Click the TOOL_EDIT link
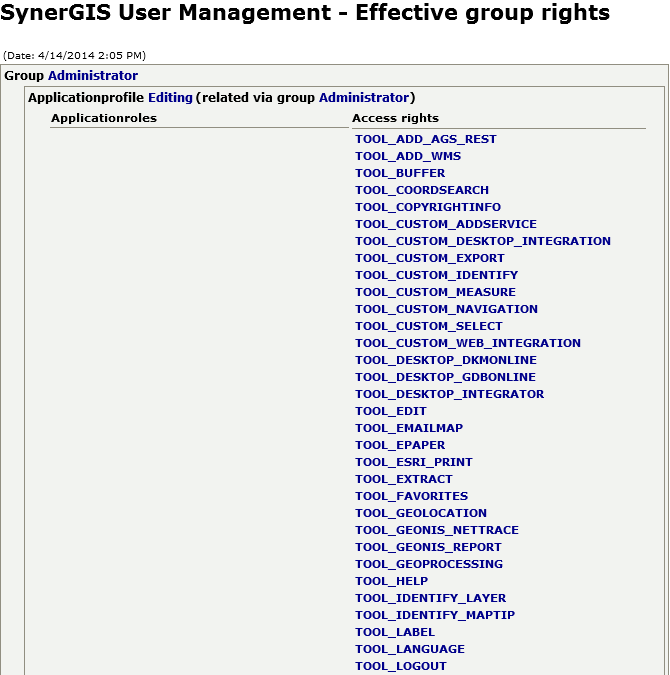 tap(391, 411)
